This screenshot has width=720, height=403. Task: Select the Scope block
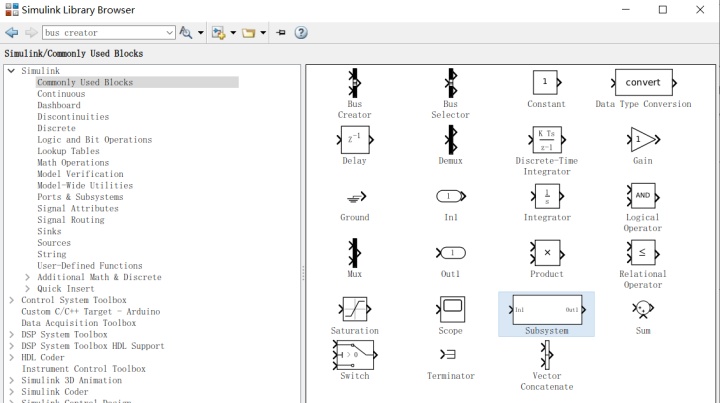(x=450, y=309)
